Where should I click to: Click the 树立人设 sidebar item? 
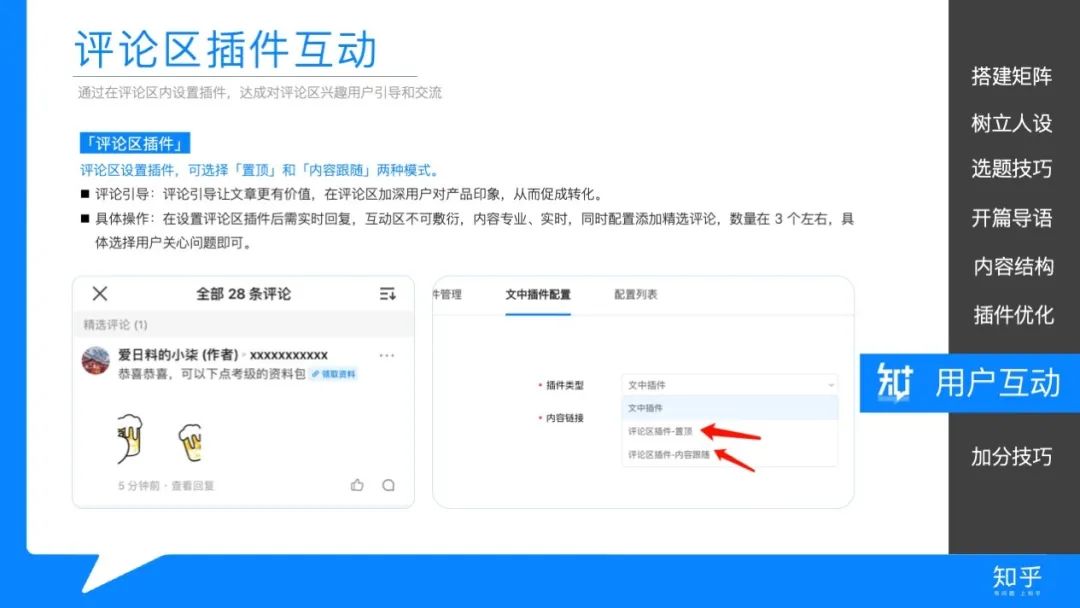pyautogui.click(x=1012, y=123)
